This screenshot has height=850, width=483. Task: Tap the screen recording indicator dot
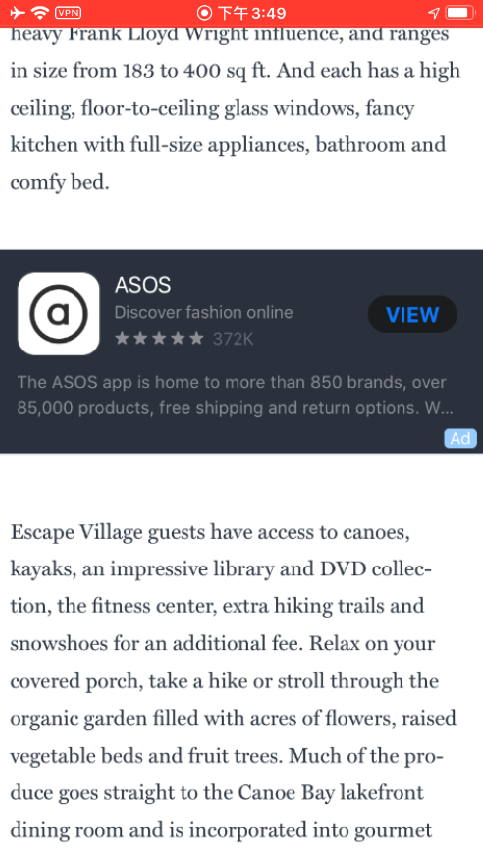[204, 12]
